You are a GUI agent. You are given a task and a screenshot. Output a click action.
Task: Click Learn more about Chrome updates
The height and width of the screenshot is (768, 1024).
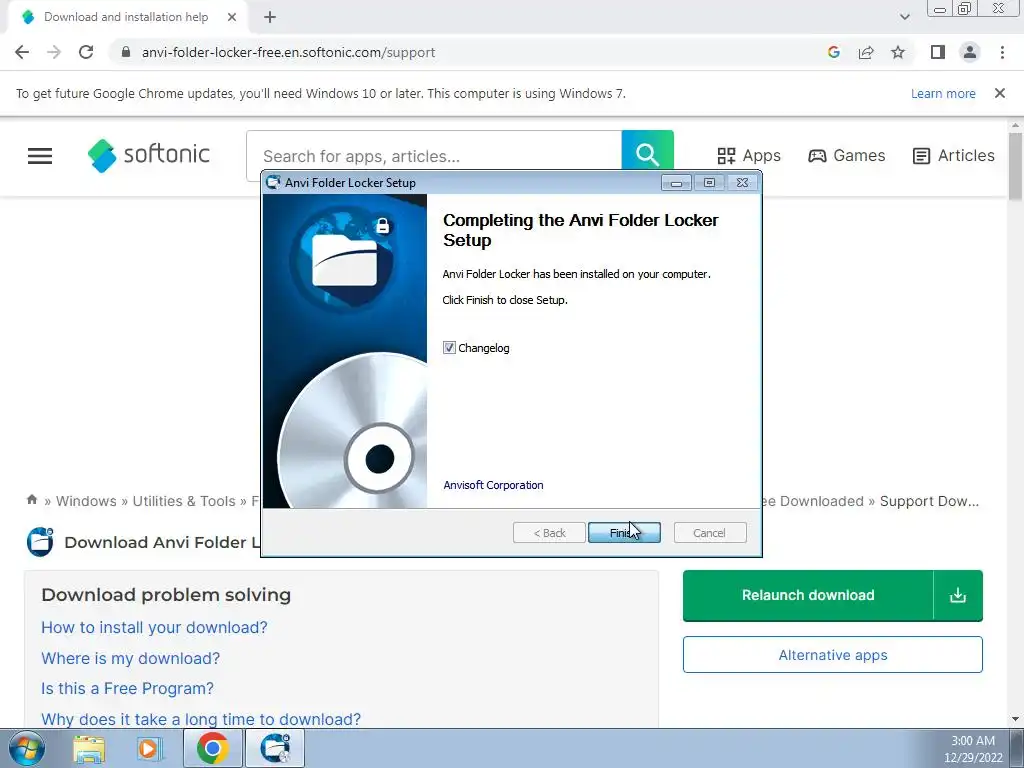point(943,93)
